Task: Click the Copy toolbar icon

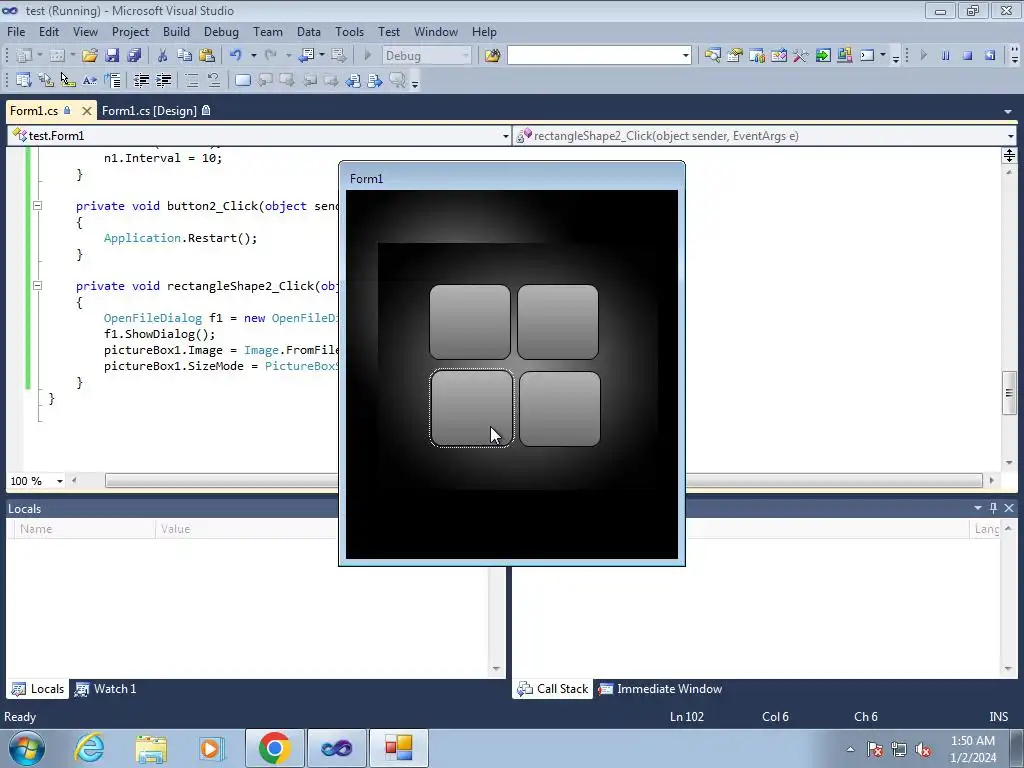Action: [x=185, y=56]
